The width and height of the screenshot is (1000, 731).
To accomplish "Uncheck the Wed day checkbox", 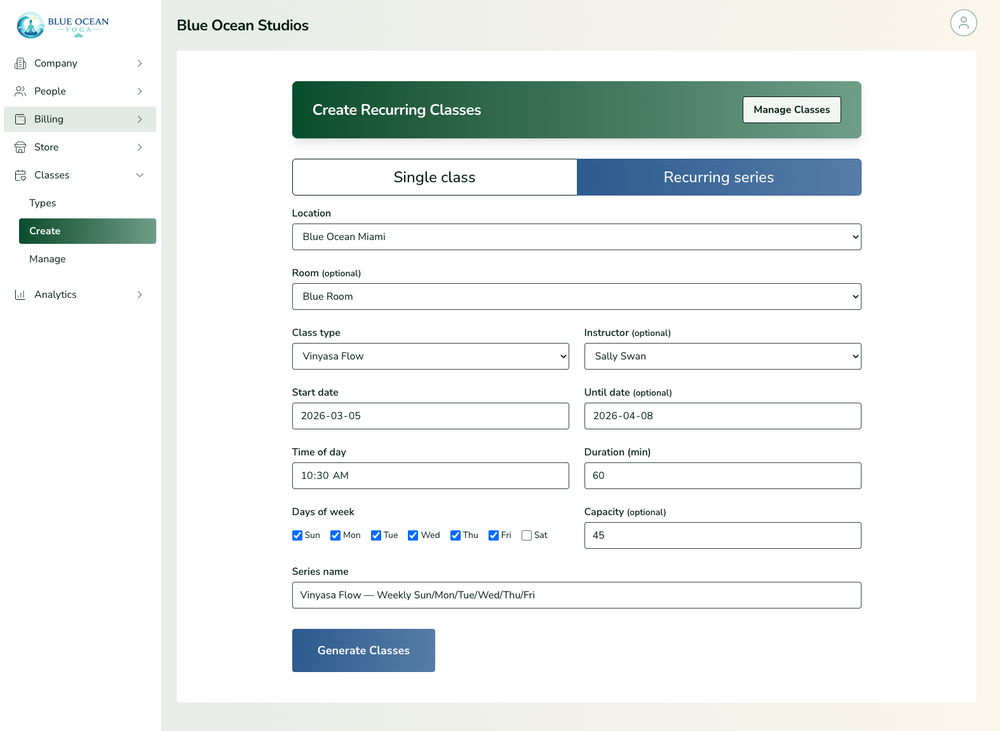I will [413, 535].
